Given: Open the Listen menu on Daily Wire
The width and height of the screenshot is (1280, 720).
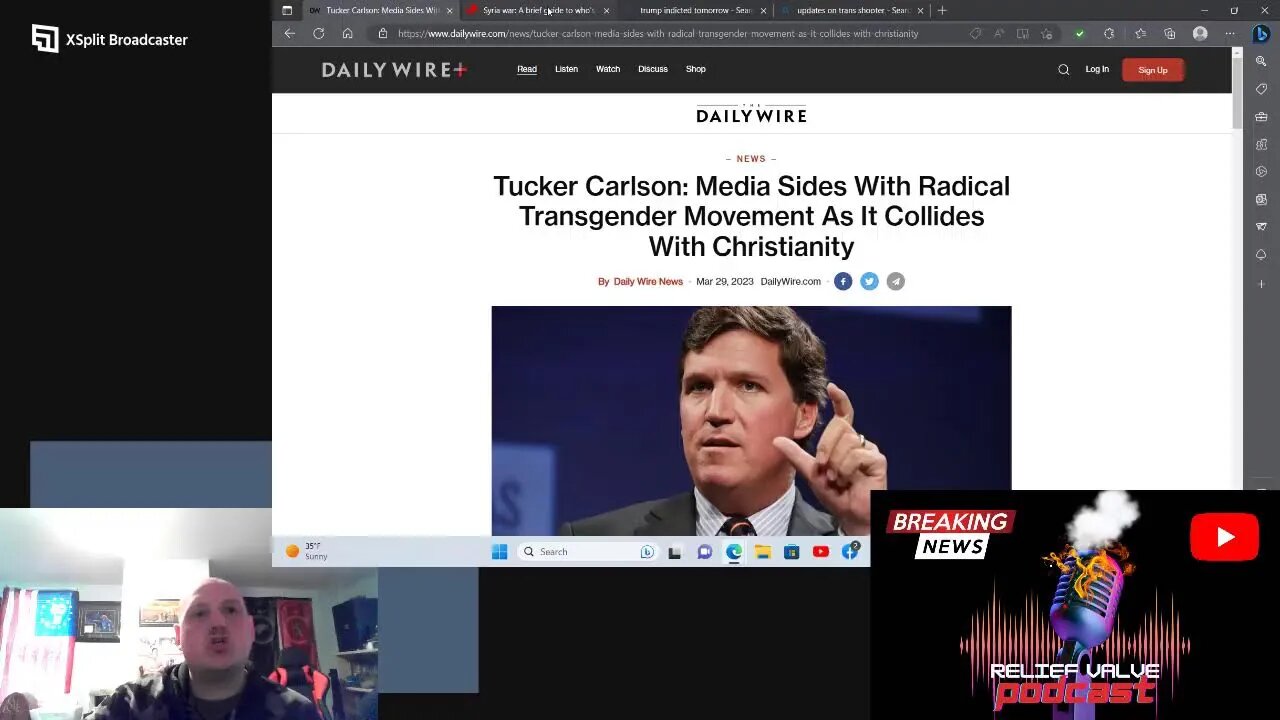Looking at the screenshot, I should point(566,69).
